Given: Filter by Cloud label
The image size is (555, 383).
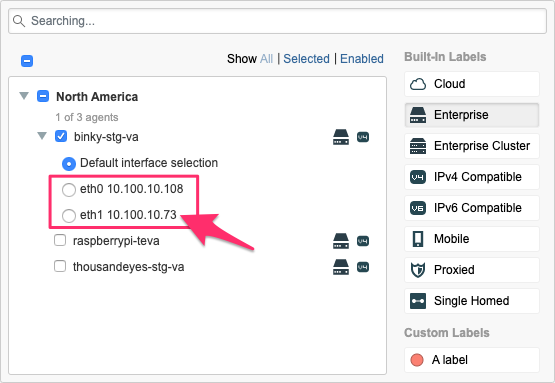Looking at the screenshot, I should click(472, 84).
